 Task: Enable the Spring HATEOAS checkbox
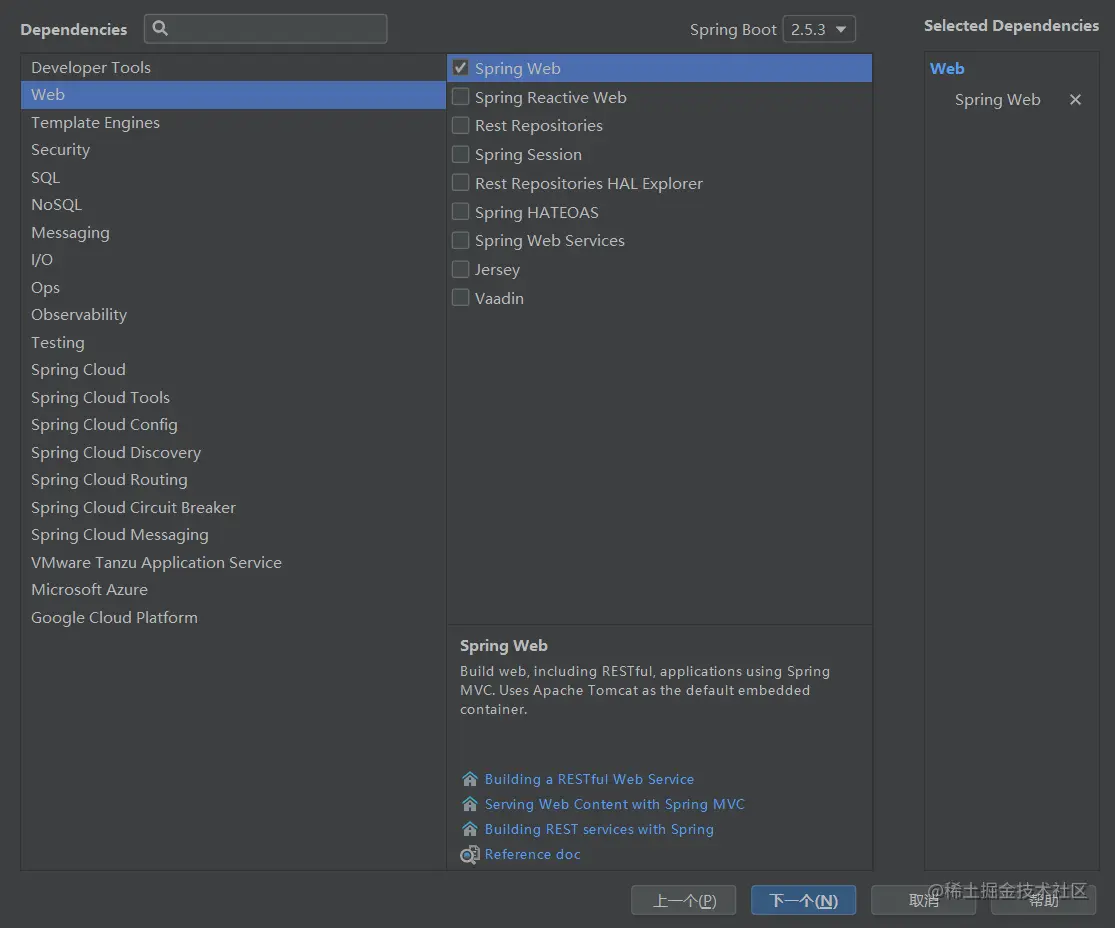461,211
